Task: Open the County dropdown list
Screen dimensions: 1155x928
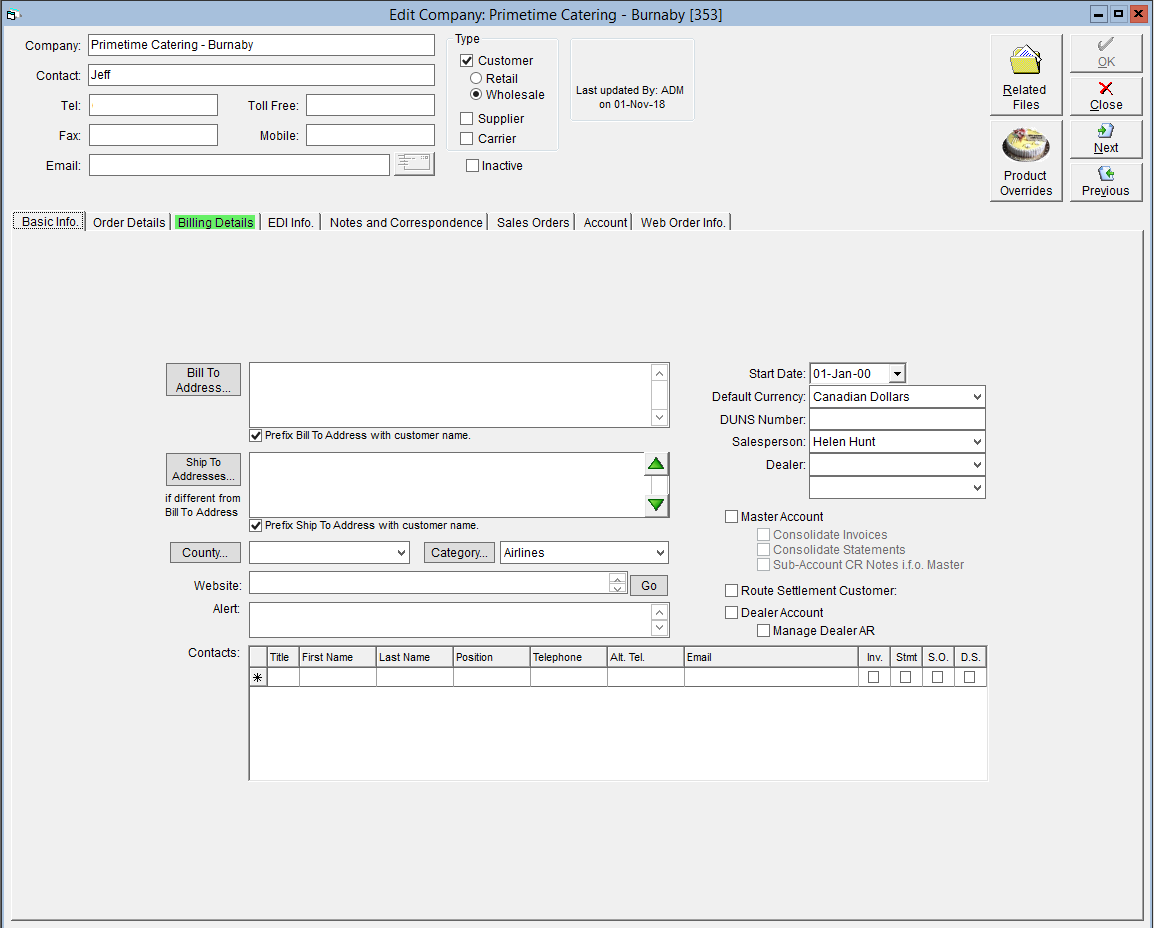Action: click(401, 552)
